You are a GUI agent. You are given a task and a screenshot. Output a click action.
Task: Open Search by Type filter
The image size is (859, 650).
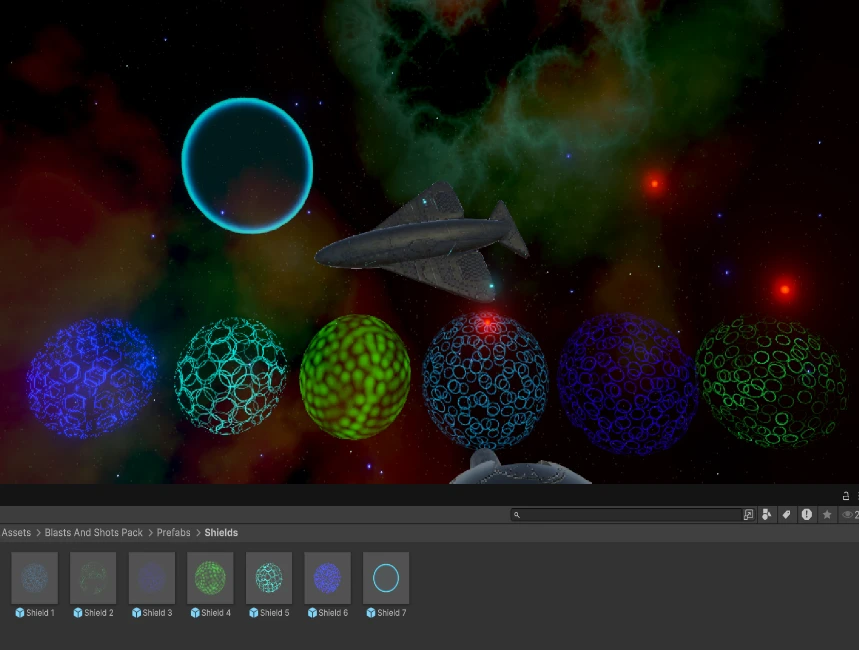point(766,515)
